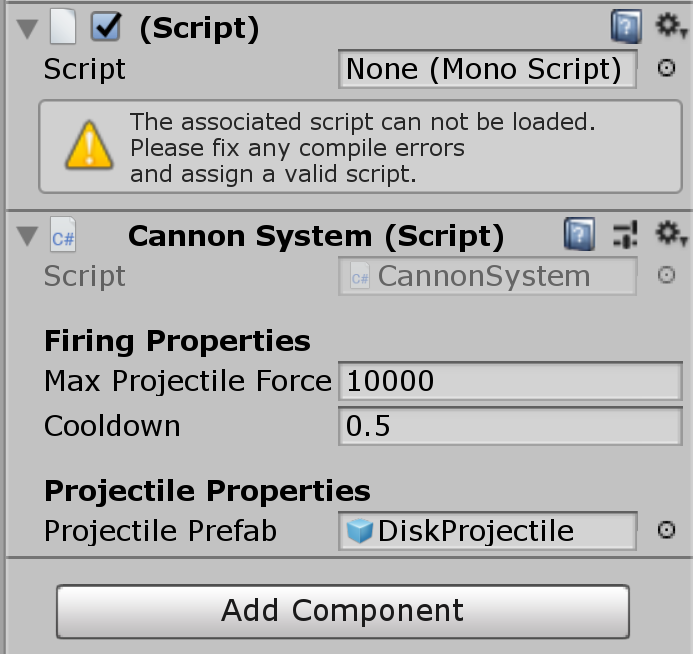Click the Cannon System (Script) header title
This screenshot has height=654, width=693.
(x=316, y=237)
